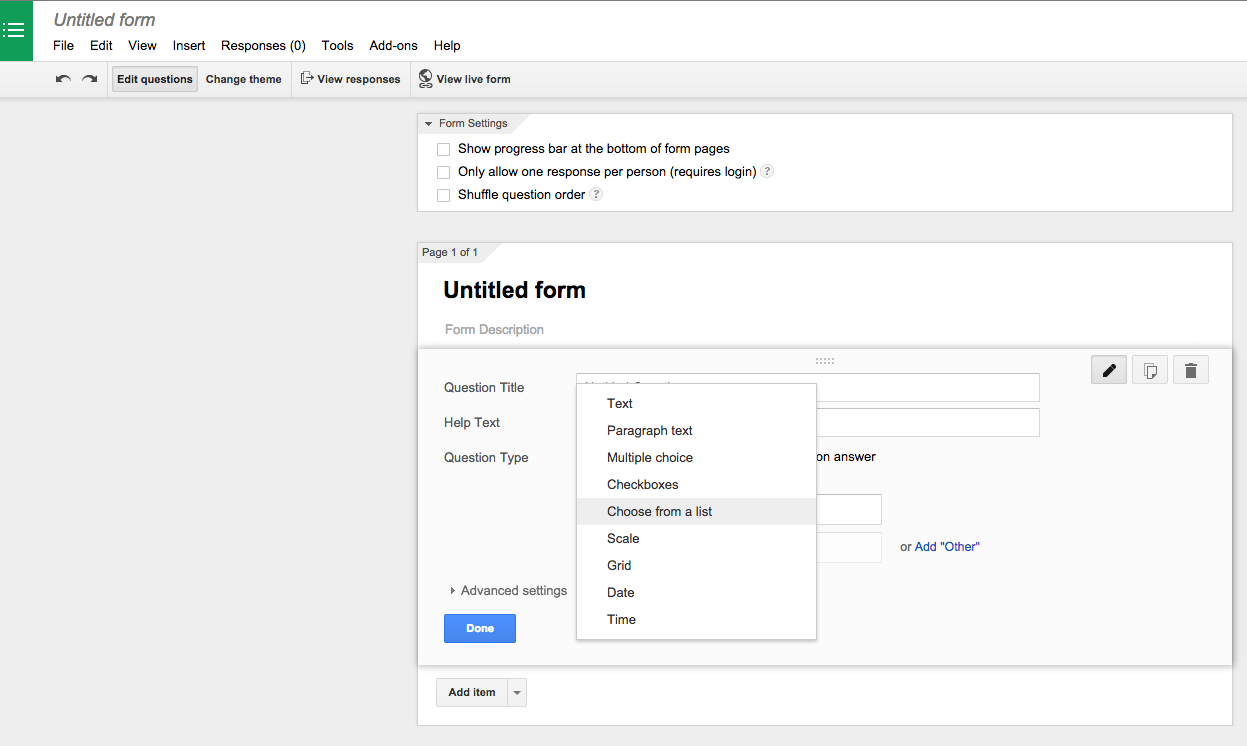This screenshot has width=1247, height=746.
Task: Delete the question with trash icon
Action: tap(1191, 370)
